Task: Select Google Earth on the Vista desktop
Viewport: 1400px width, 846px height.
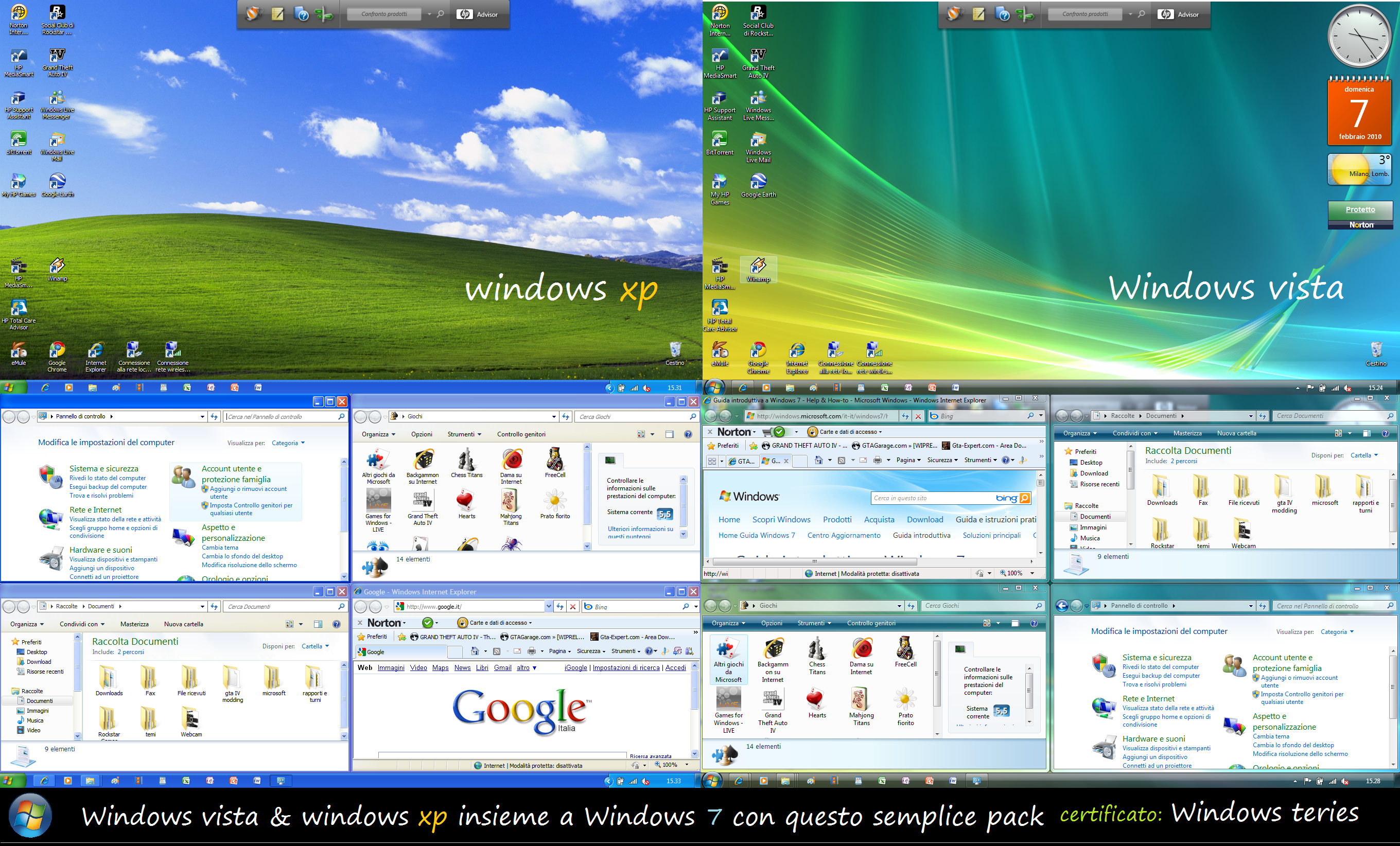Action: 758,186
